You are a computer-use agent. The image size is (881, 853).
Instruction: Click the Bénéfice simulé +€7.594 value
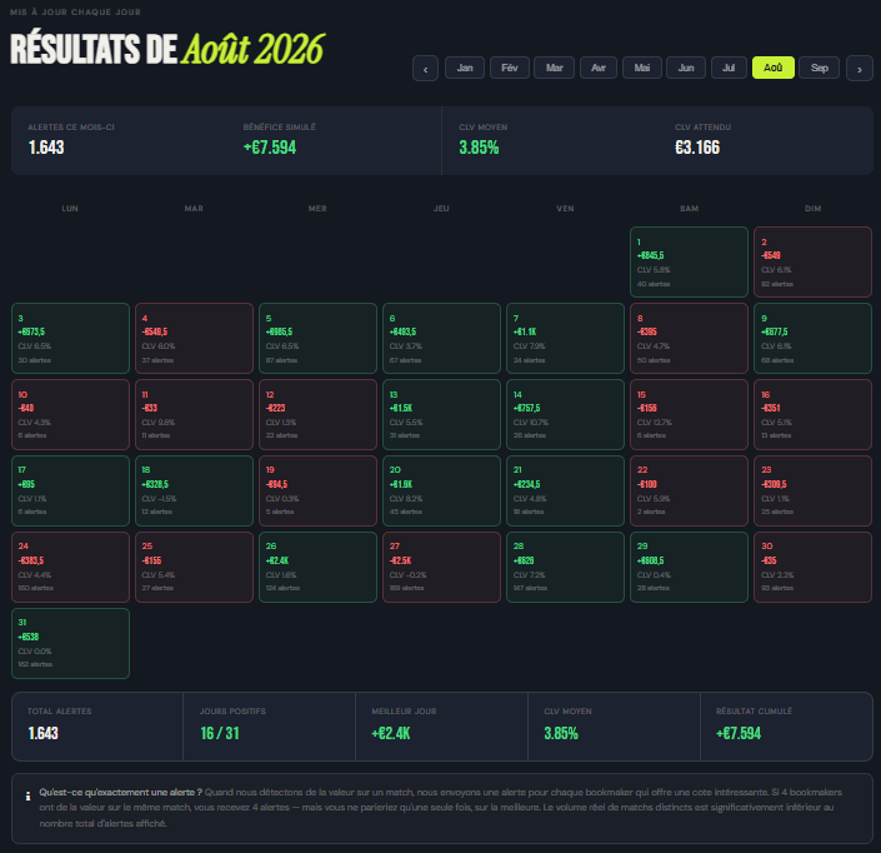tap(270, 147)
